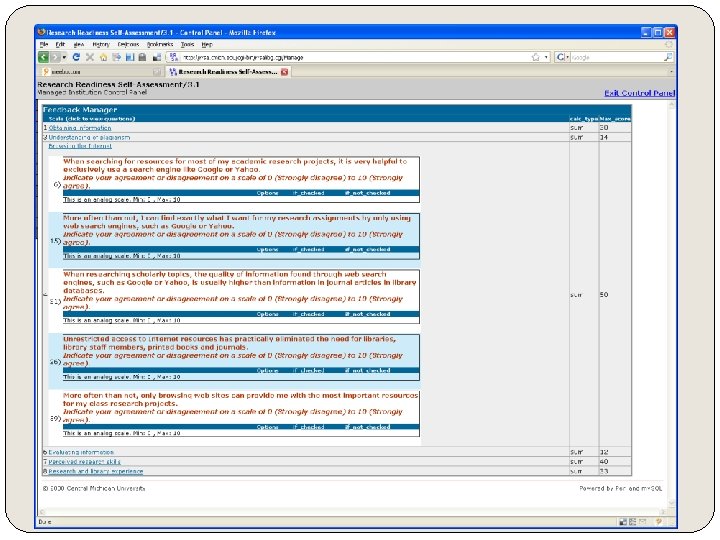Click the site favicon in address bar

pos(174,57)
